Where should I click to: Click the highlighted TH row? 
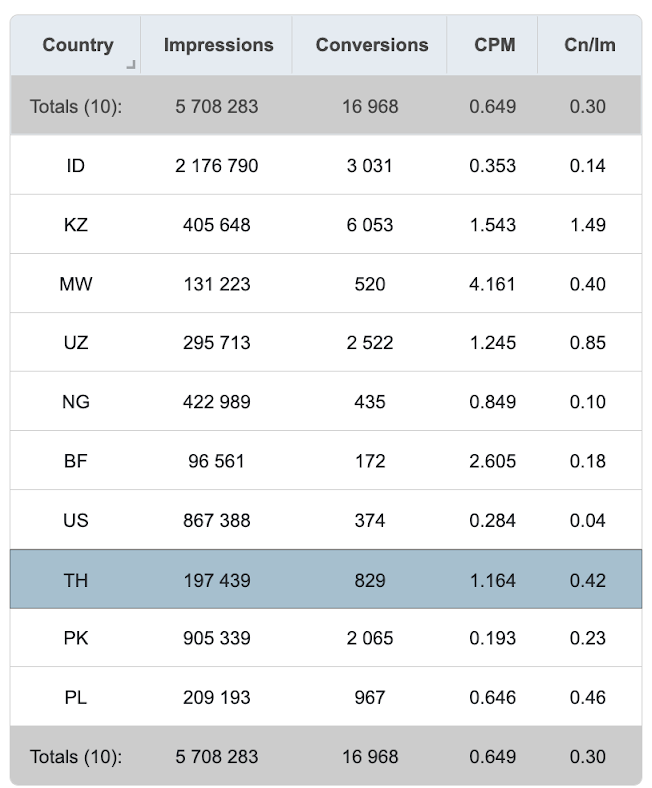(326, 579)
